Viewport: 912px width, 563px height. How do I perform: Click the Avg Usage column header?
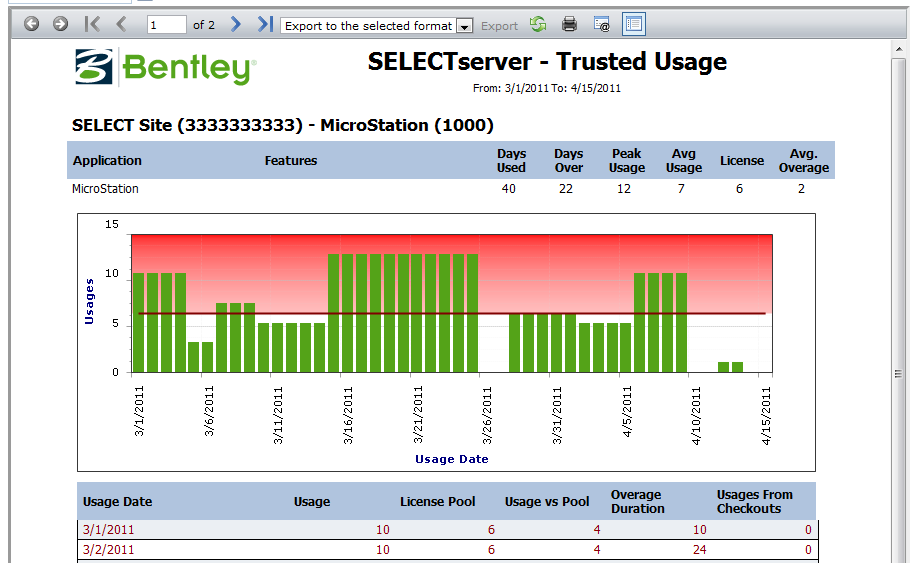pyautogui.click(x=683, y=161)
